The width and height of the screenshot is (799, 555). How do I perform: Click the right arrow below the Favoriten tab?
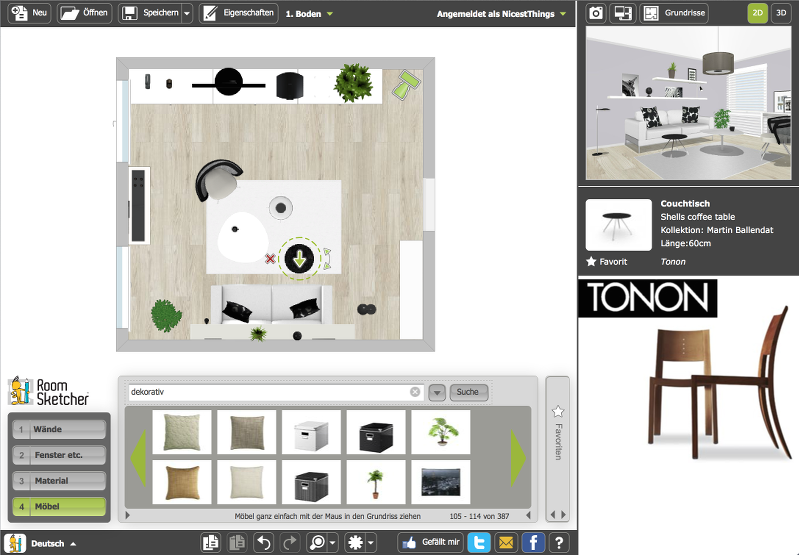click(563, 515)
